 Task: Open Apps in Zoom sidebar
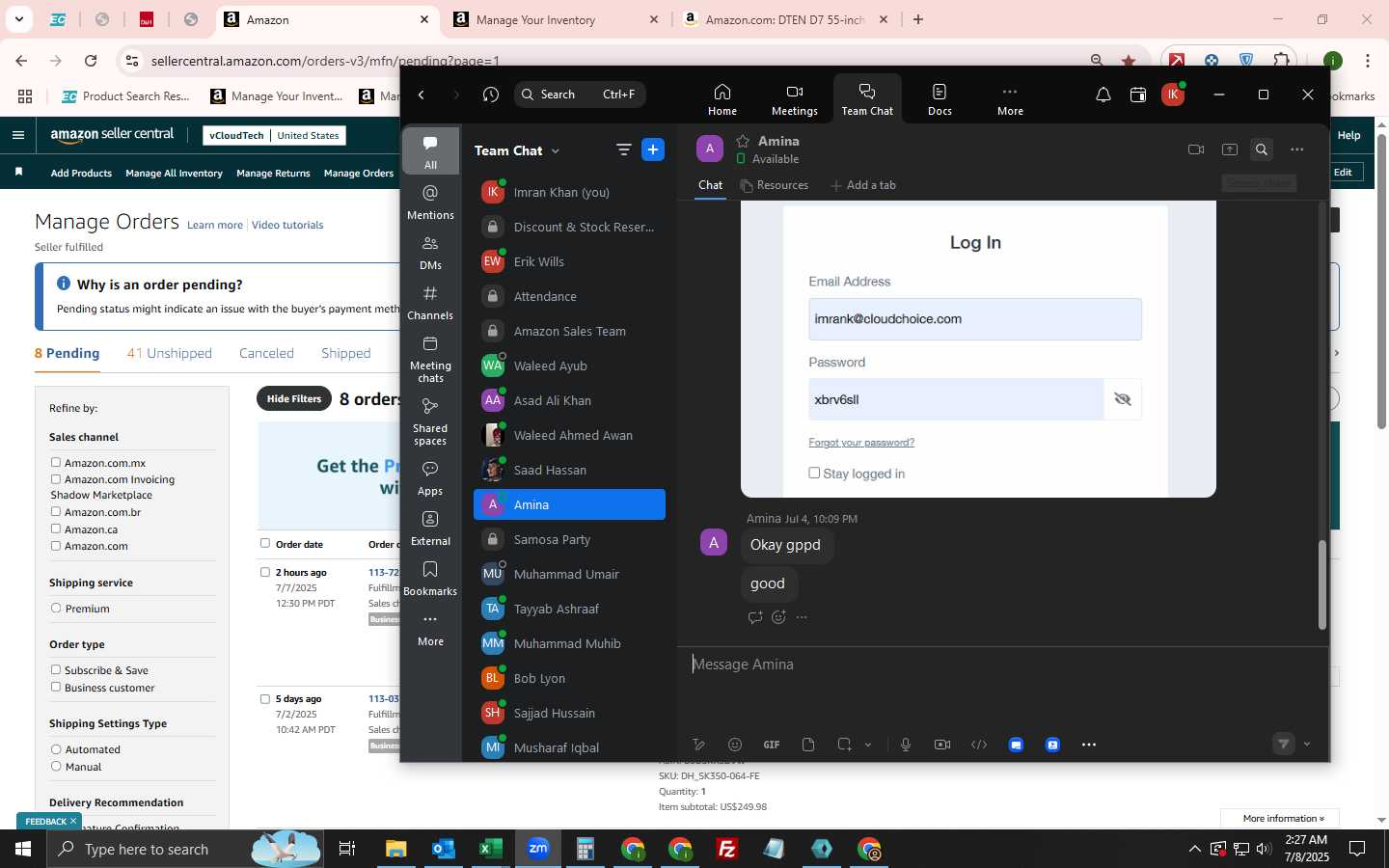point(430,477)
